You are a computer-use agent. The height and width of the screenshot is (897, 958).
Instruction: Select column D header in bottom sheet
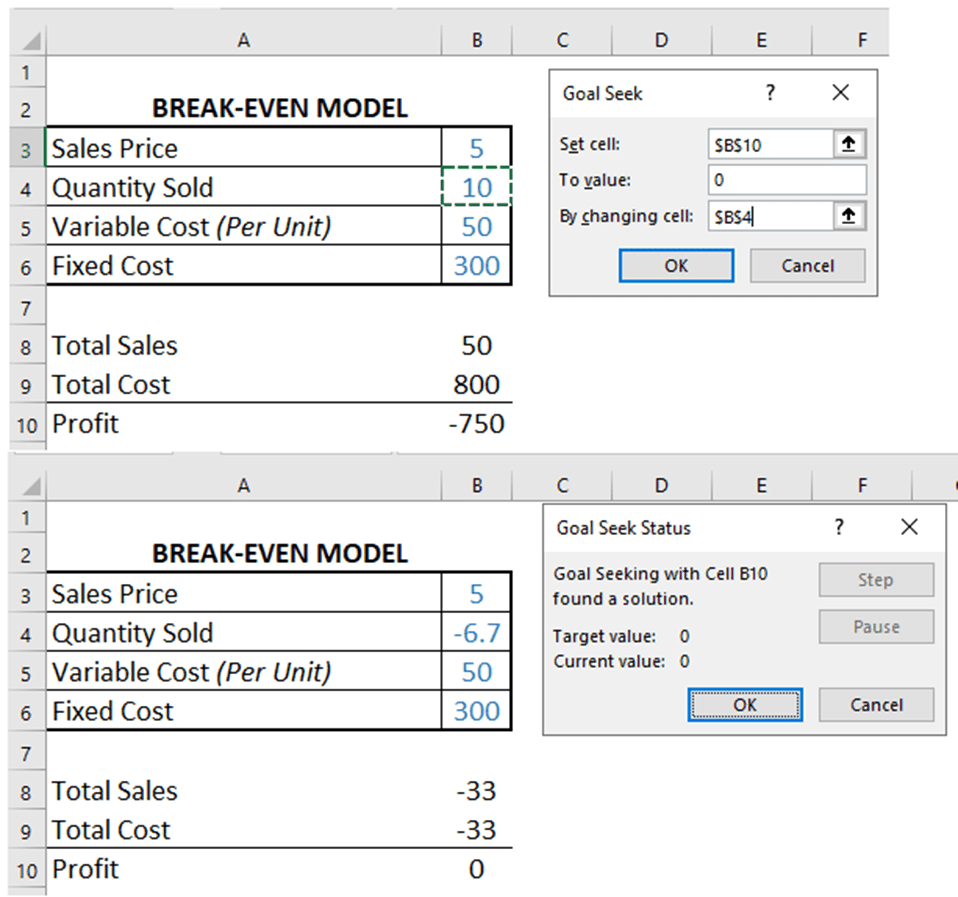pos(662,486)
